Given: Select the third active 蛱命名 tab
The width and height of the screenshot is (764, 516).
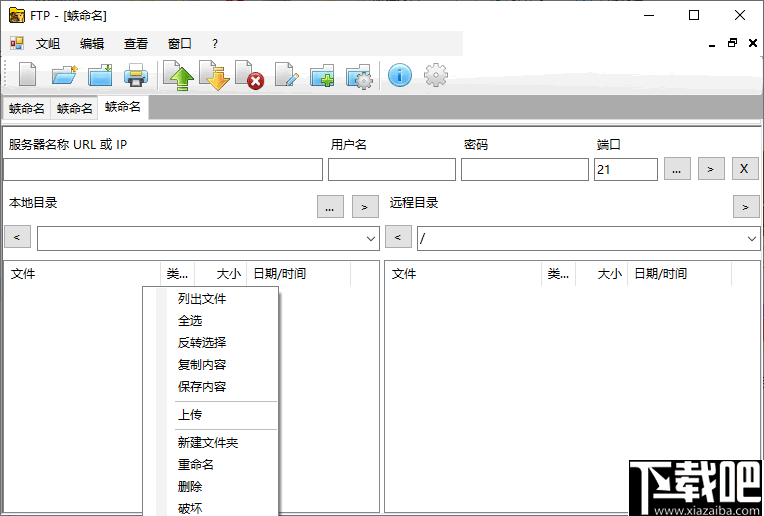Looking at the screenshot, I should tap(123, 107).
